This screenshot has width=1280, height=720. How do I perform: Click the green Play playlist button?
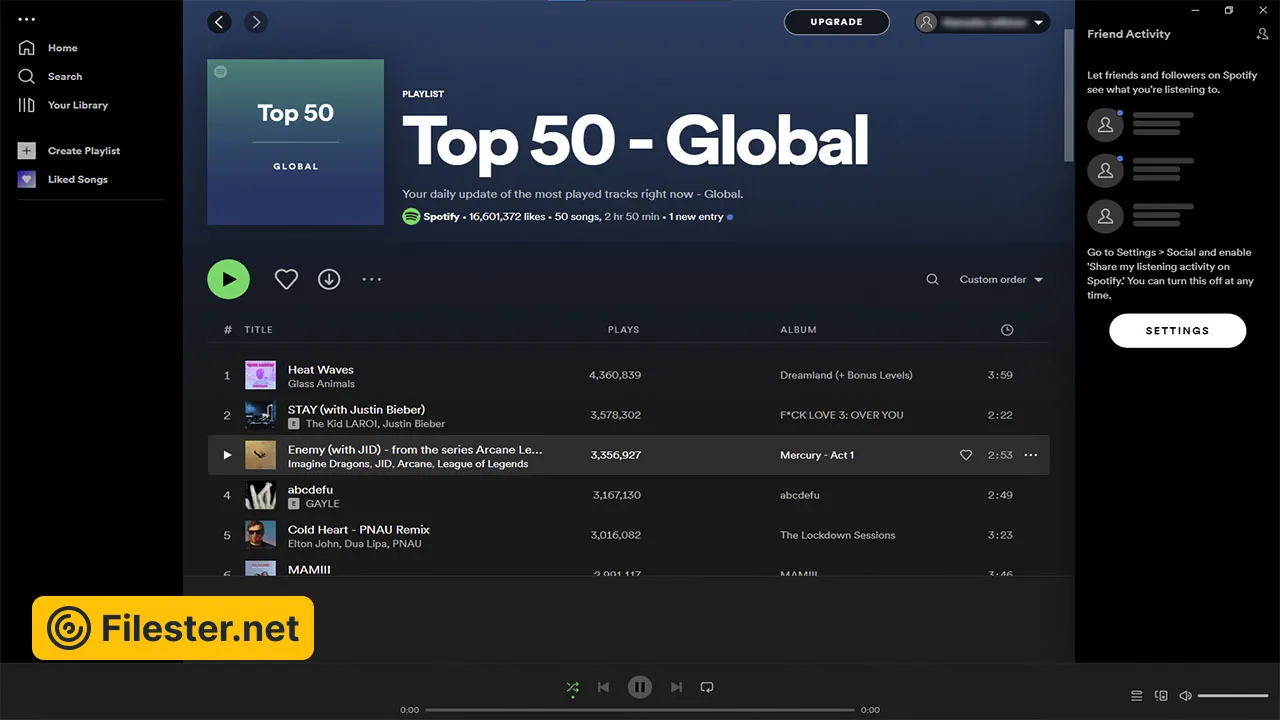tap(228, 279)
